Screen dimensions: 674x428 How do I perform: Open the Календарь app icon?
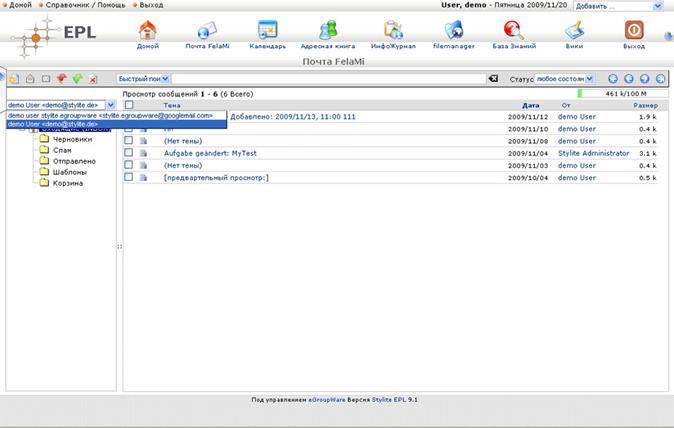(267, 31)
